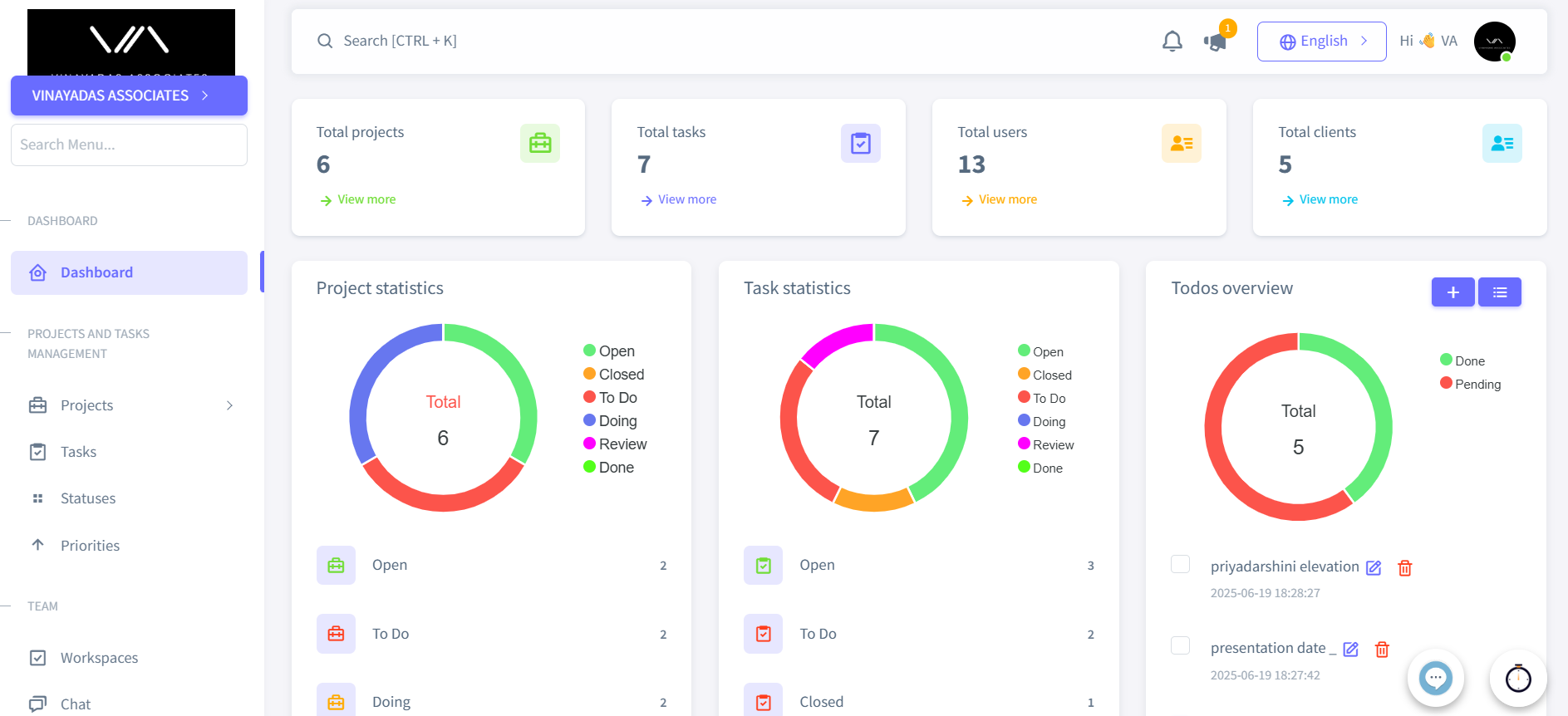The image size is (1568, 716).
Task: Focus the Search Menu input field
Action: pos(129,145)
